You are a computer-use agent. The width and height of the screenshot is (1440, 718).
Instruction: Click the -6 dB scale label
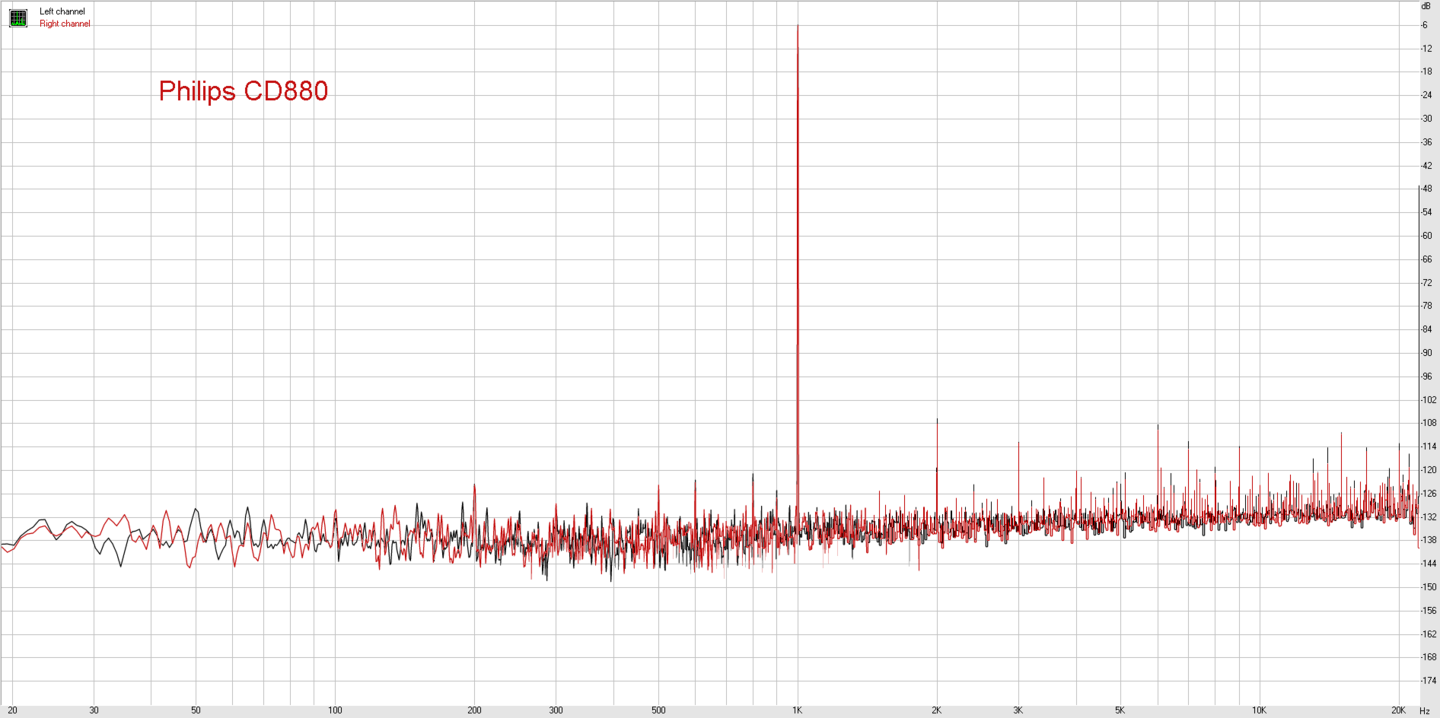point(1424,25)
